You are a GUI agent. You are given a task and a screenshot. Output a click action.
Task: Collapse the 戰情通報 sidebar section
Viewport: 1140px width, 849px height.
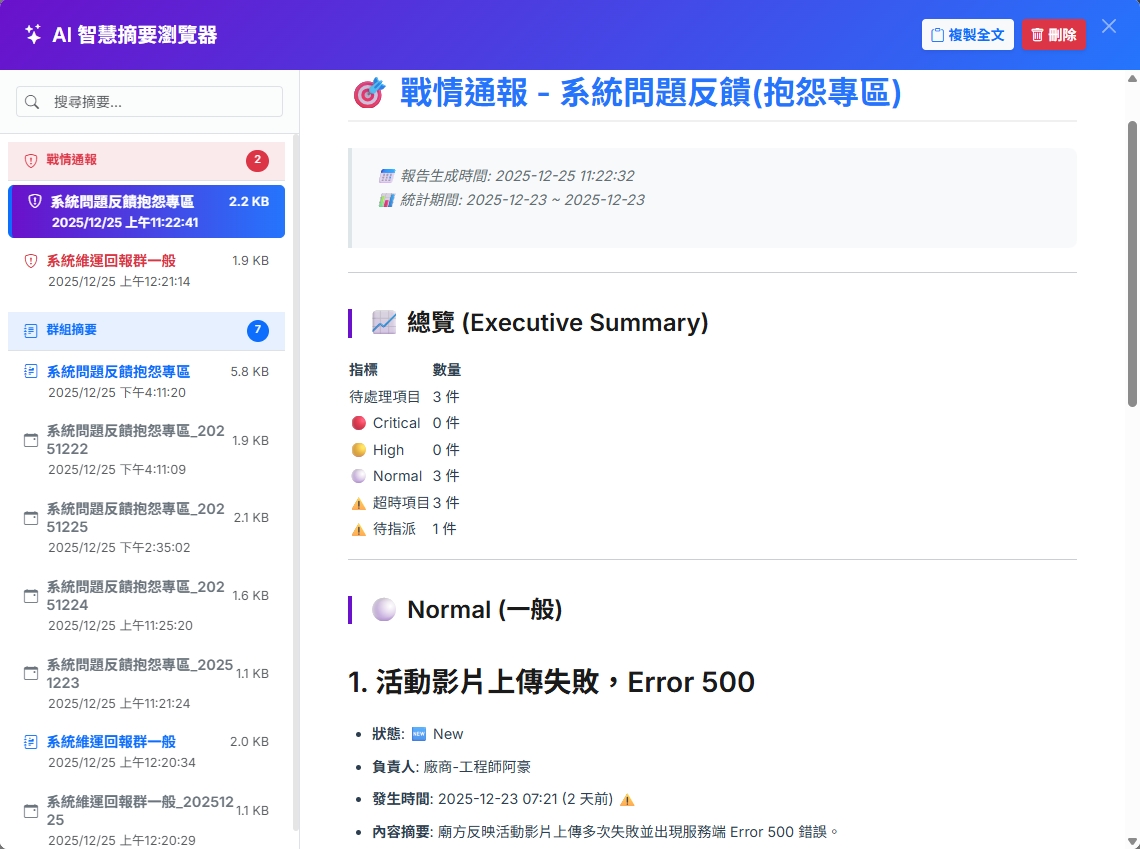(146, 159)
